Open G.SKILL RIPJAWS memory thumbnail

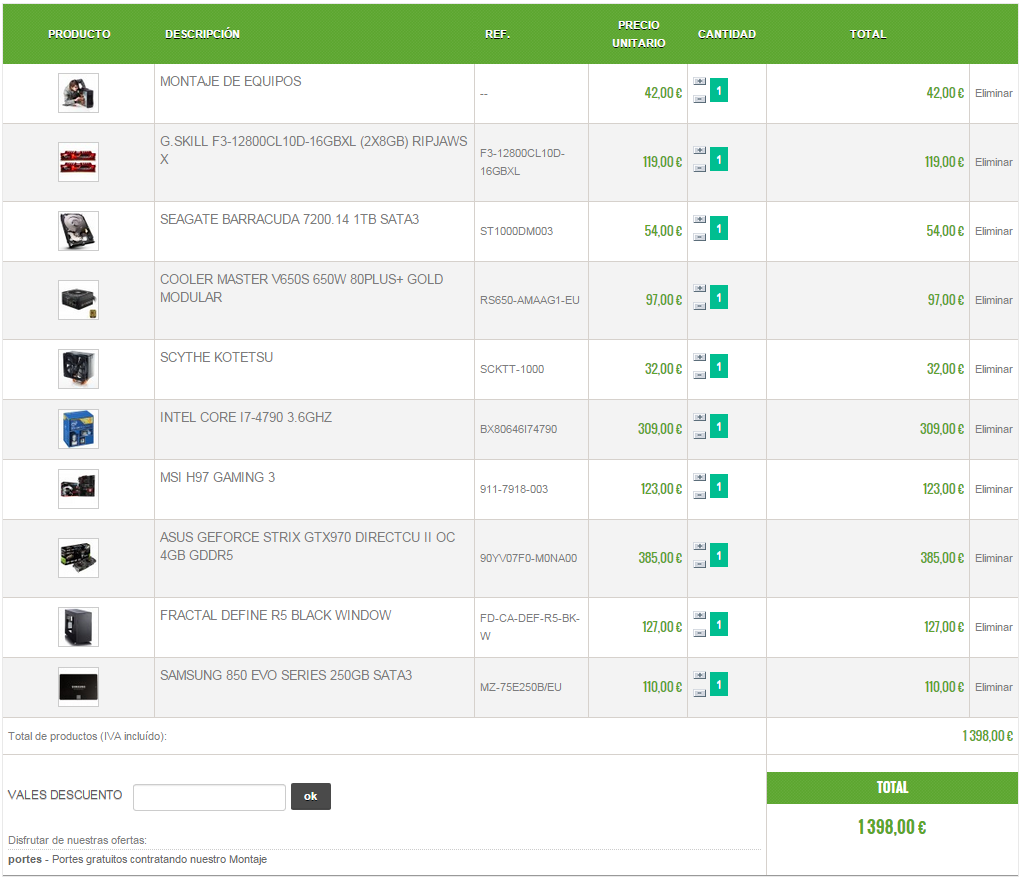click(78, 162)
